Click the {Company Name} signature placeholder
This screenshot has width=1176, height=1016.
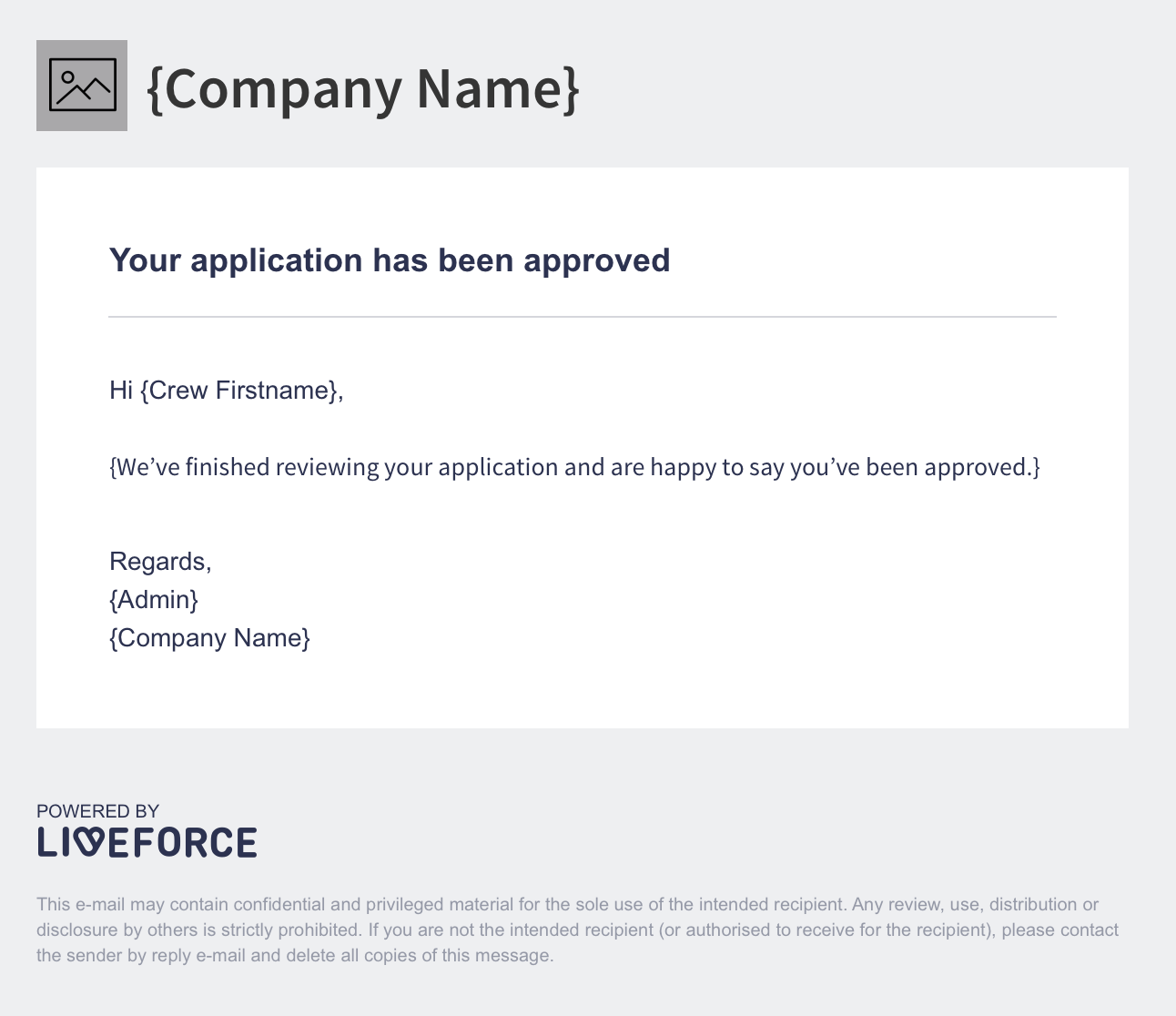pos(209,638)
